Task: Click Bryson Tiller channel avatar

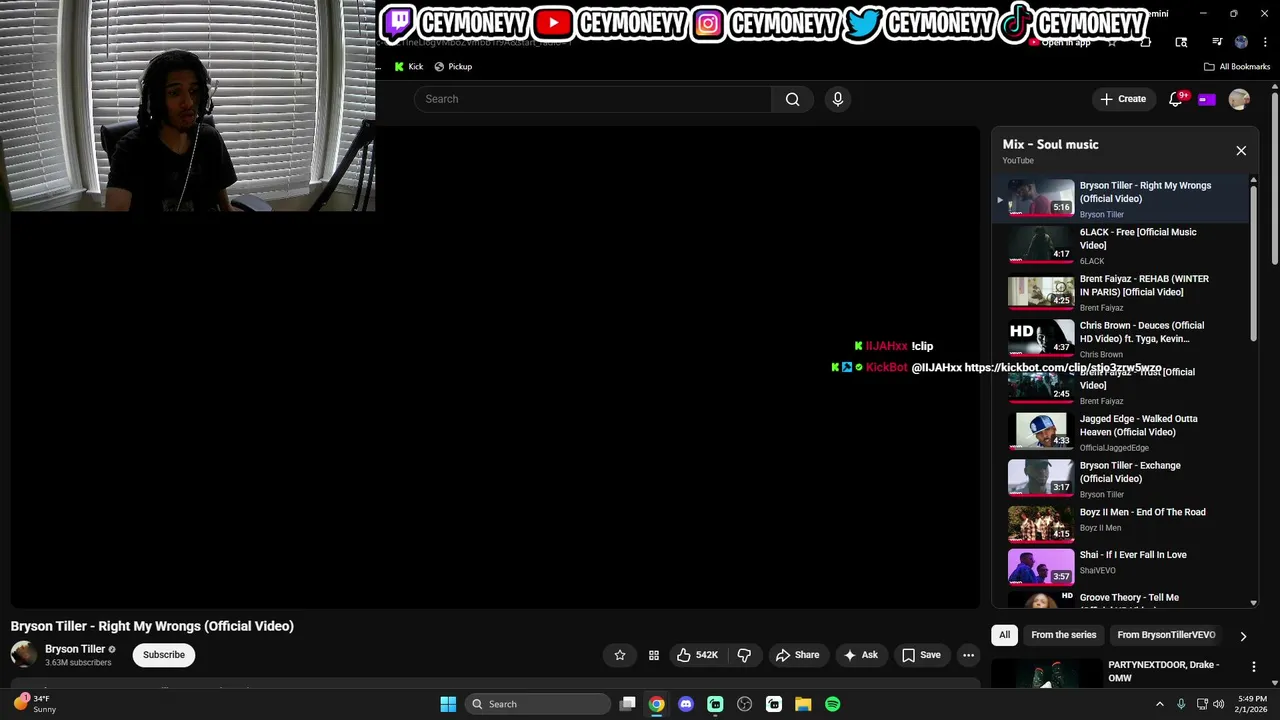Action: pos(24,655)
